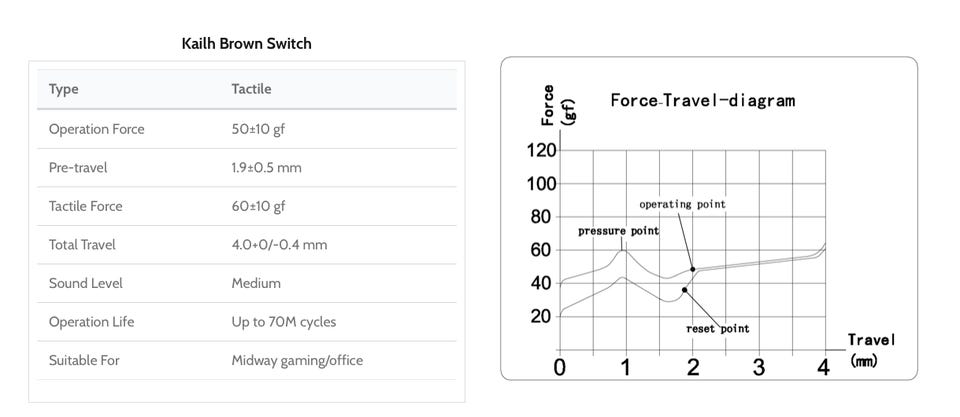Click the Force-Travel-diagram chart title
Image resolution: width=960 pixels, height=417 pixels.
coord(702,100)
